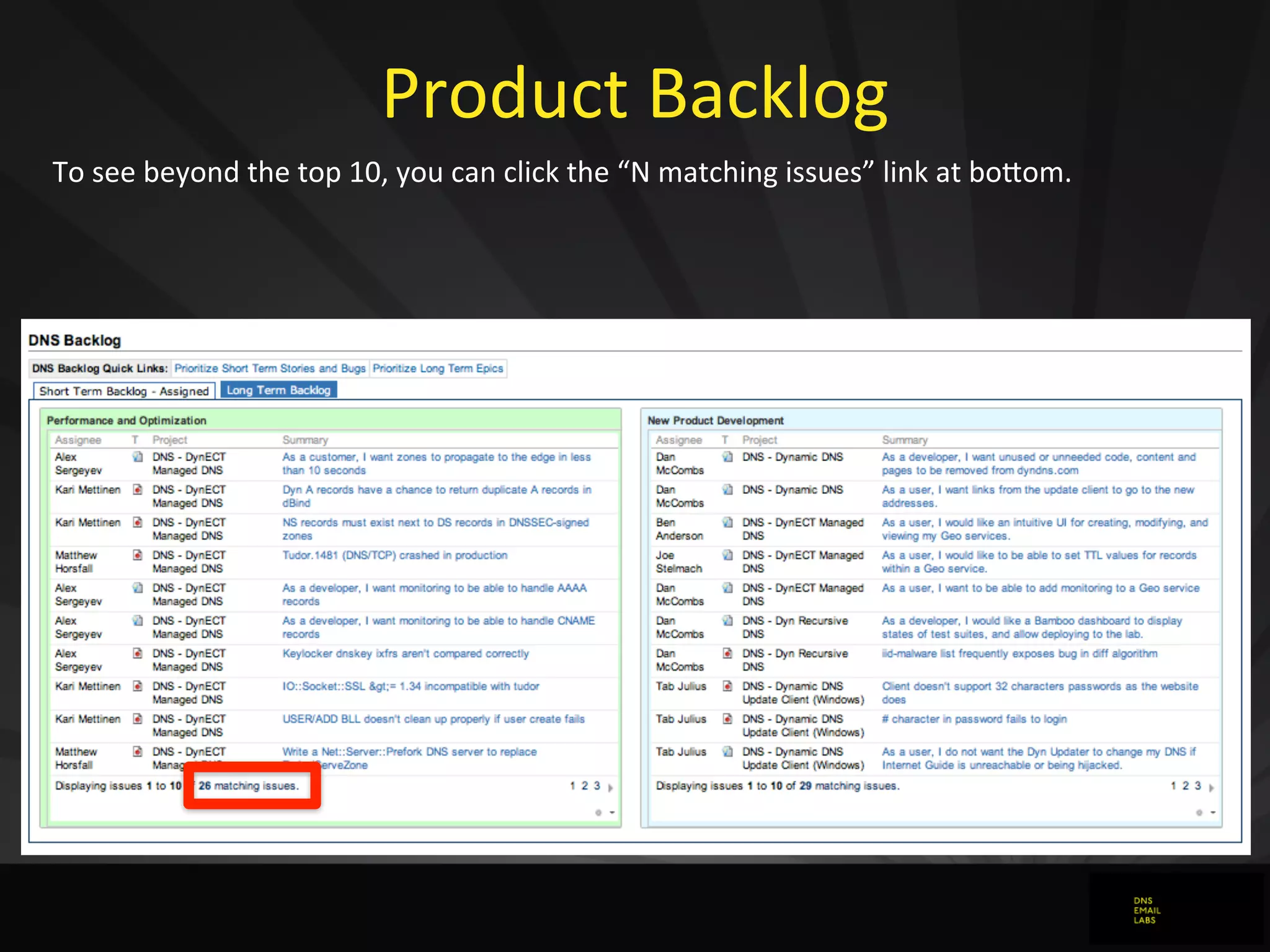Click Assignee column header in New Product Development
This screenshot has height=952, width=1270.
[679, 440]
